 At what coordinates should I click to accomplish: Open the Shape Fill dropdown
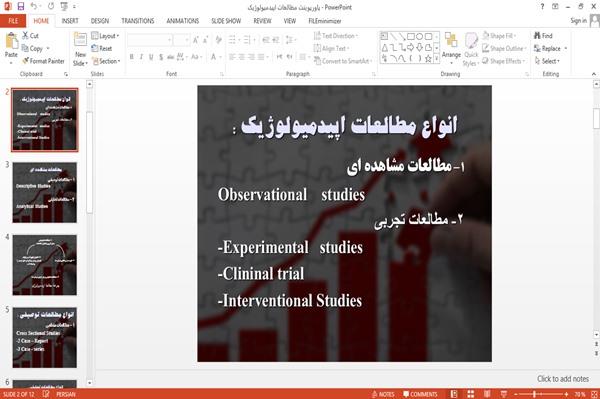pyautogui.click(x=499, y=36)
